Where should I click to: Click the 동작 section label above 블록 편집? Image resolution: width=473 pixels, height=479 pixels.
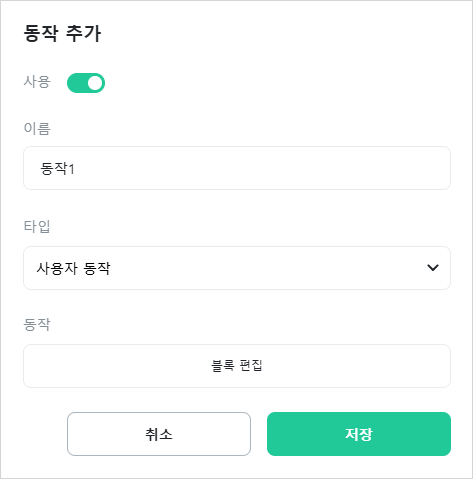click(37, 324)
